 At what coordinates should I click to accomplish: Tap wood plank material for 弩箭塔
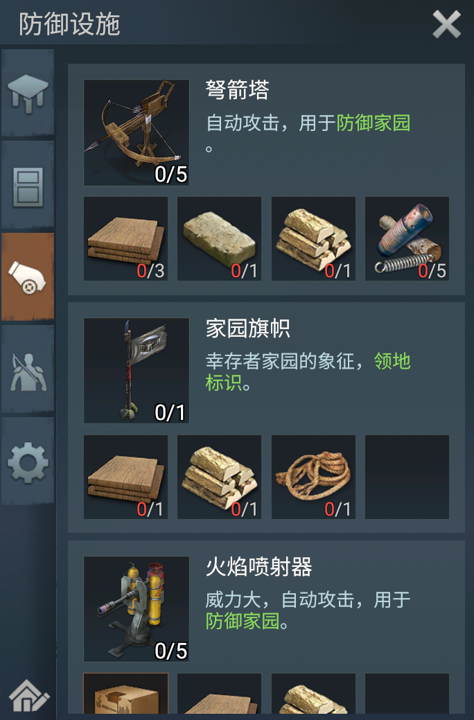(126, 239)
